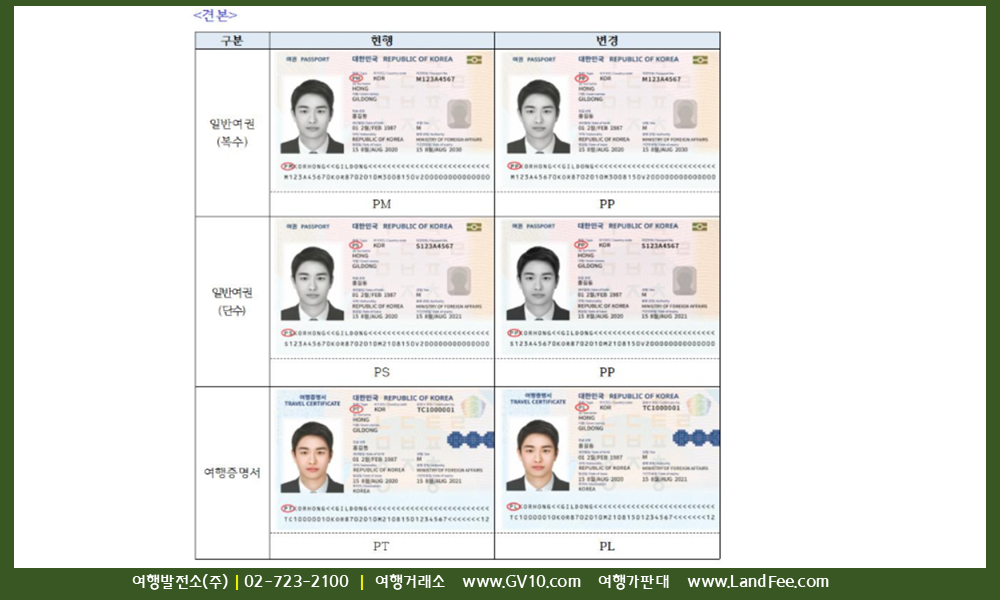Click the 구분 header cell
The height and width of the screenshot is (600, 1000).
(x=232, y=41)
